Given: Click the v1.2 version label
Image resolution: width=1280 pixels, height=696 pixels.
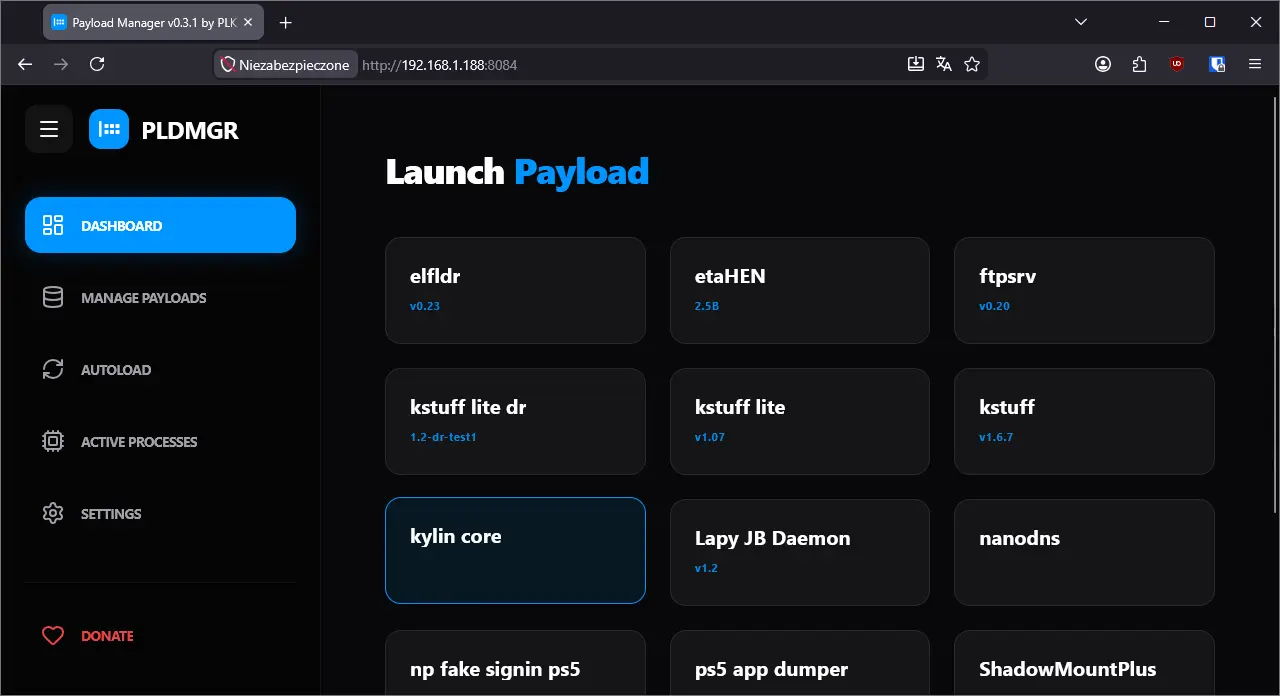Looking at the screenshot, I should coord(706,568).
